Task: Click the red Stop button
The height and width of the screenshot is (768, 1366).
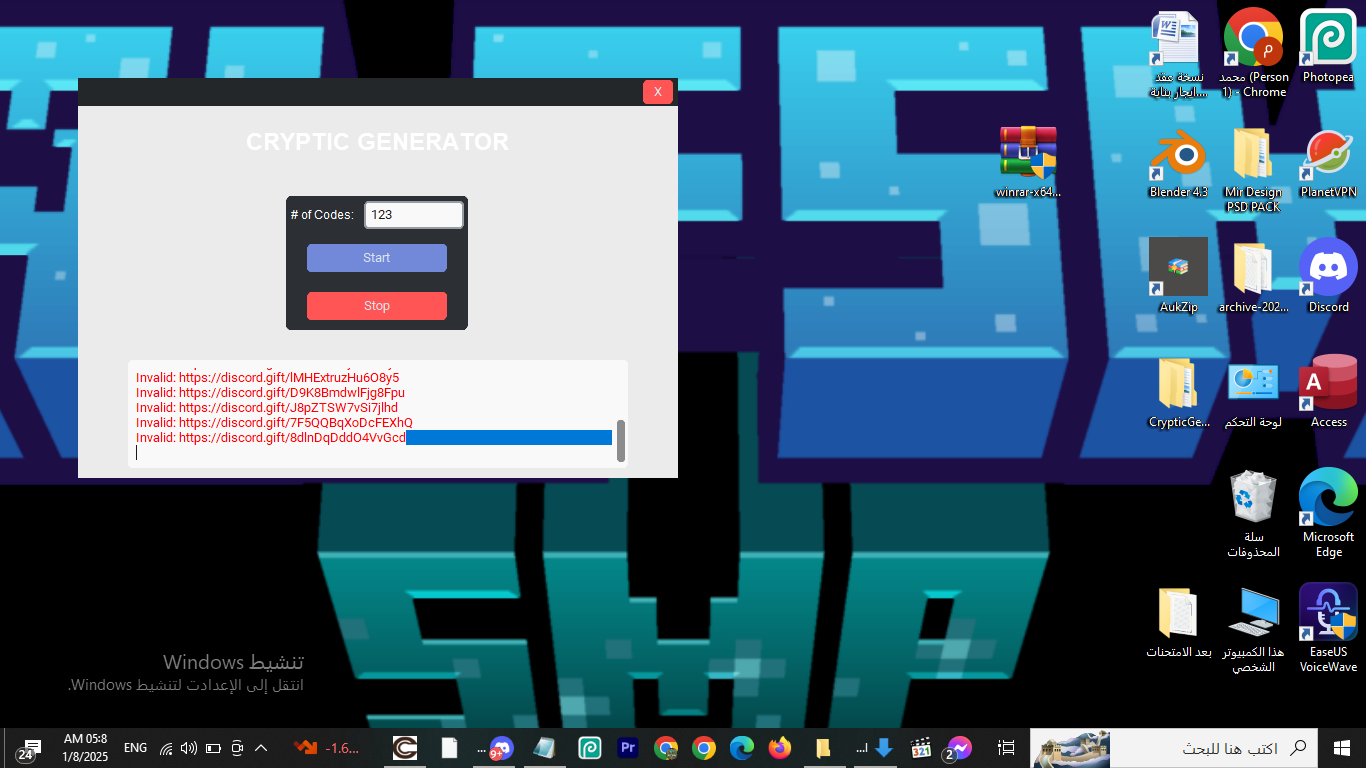Action: (377, 306)
